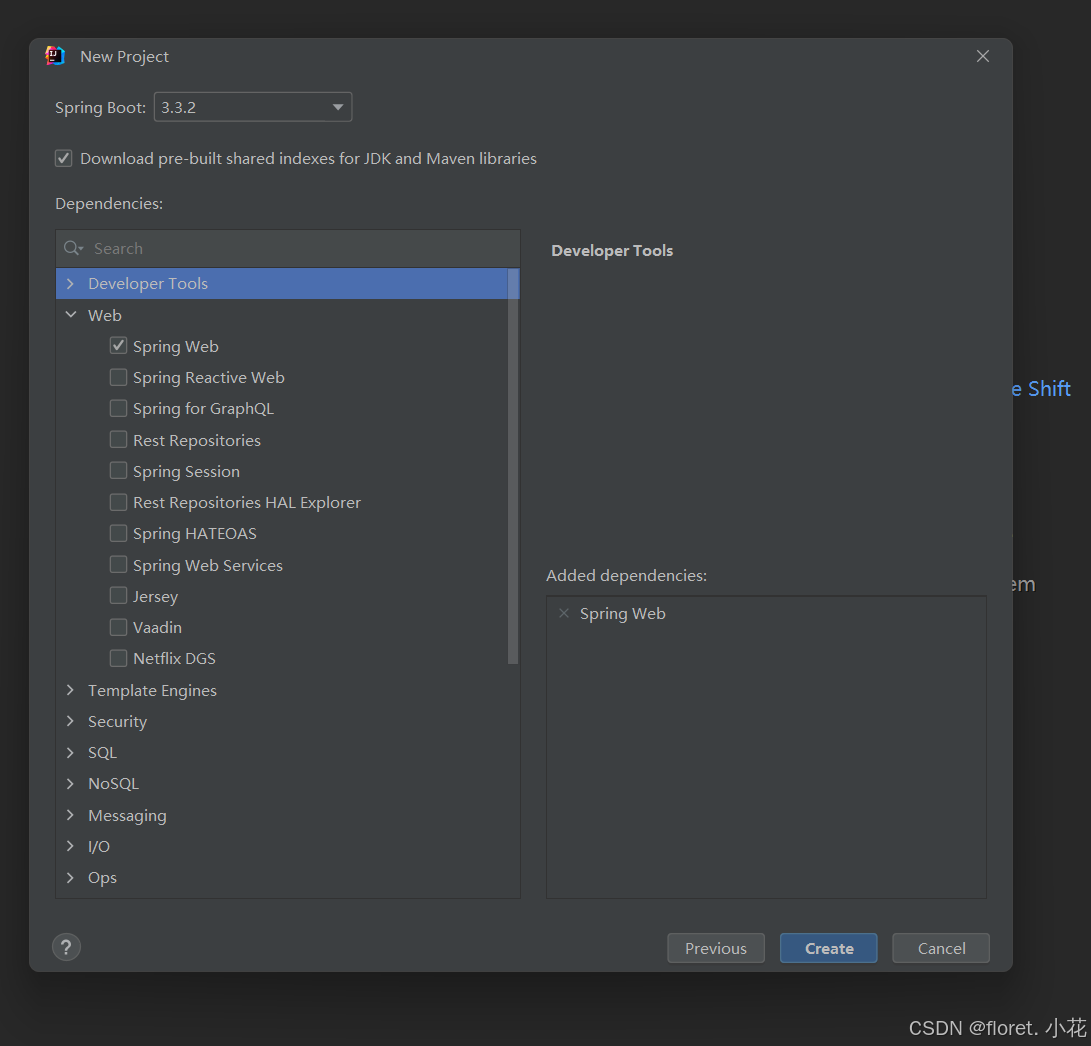Viewport: 1091px width, 1046px height.
Task: Select the Spring Web entry in added dependencies
Action: [623, 613]
